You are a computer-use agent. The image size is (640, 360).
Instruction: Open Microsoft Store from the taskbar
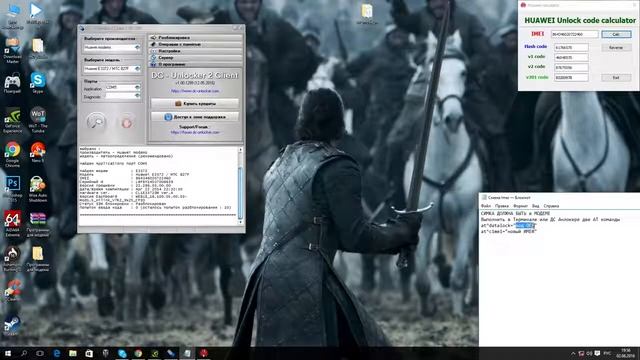click(89, 353)
